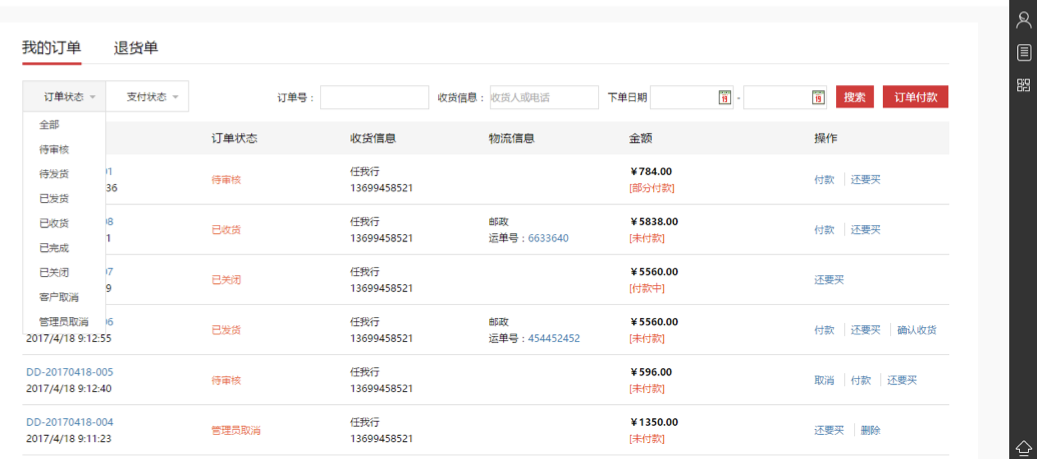Click the red 搜索 button
Image resolution: width=1037 pixels, height=459 pixels.
click(x=854, y=97)
